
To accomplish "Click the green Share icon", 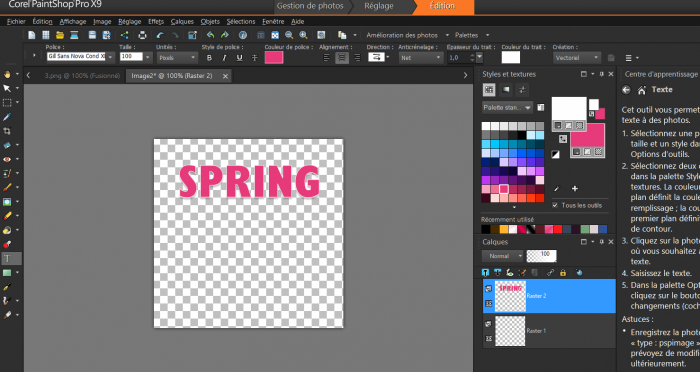I will (125, 35).
